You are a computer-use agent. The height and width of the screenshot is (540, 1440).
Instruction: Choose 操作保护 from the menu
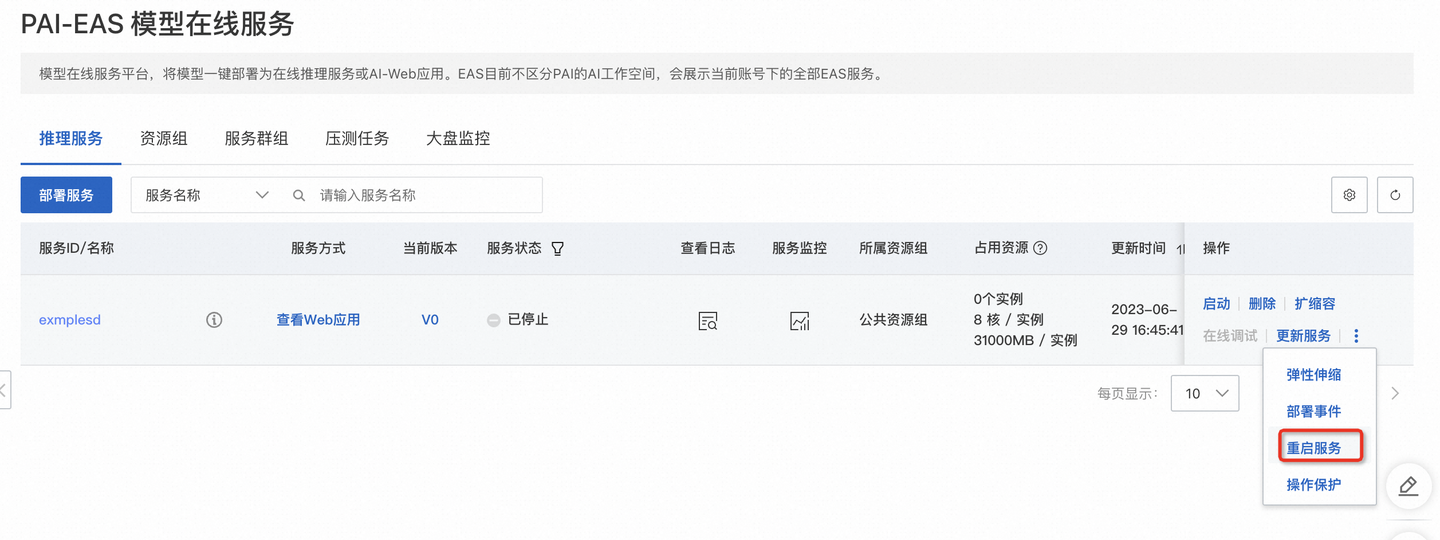pyautogui.click(x=1314, y=485)
